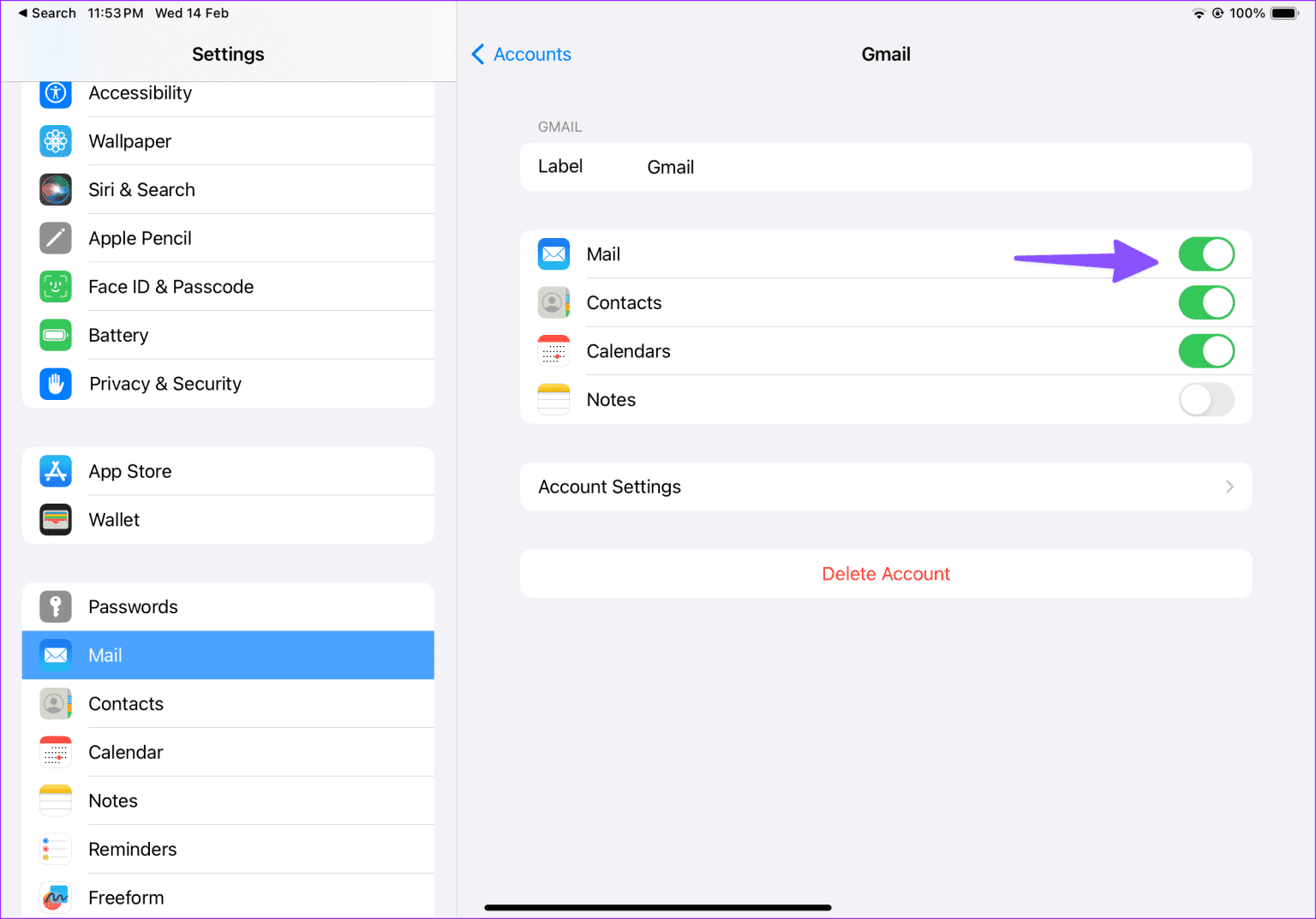Go back using Accounts chevron arrow
1316x919 pixels.
(x=478, y=54)
